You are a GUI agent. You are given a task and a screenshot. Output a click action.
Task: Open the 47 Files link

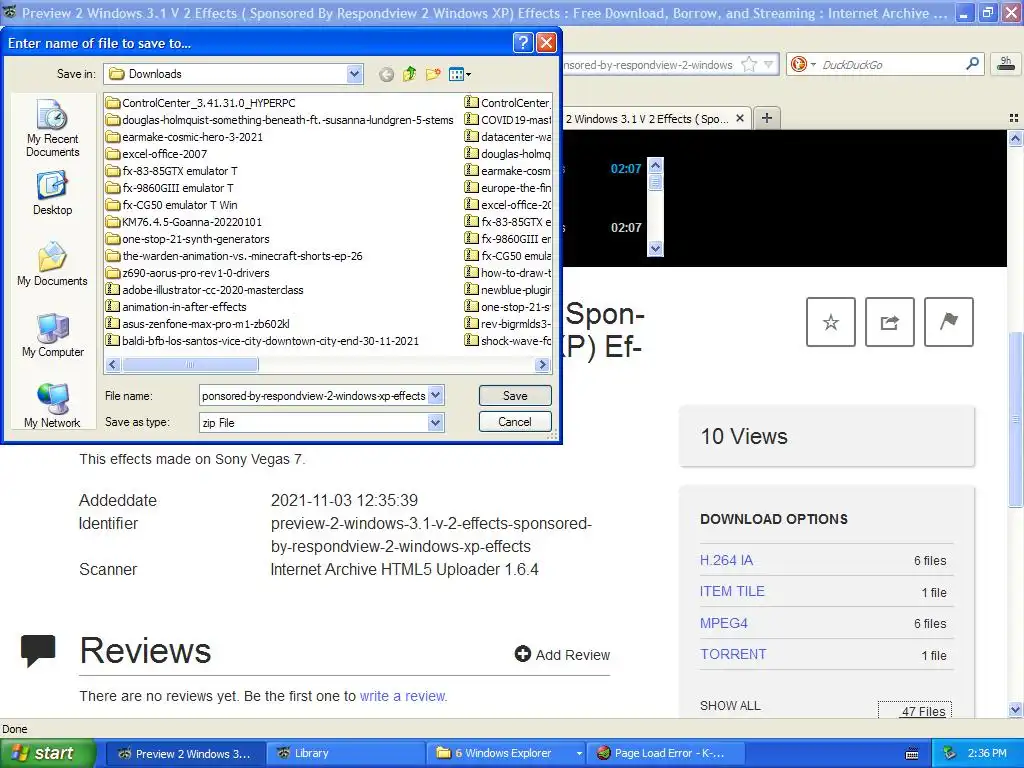pos(923,711)
